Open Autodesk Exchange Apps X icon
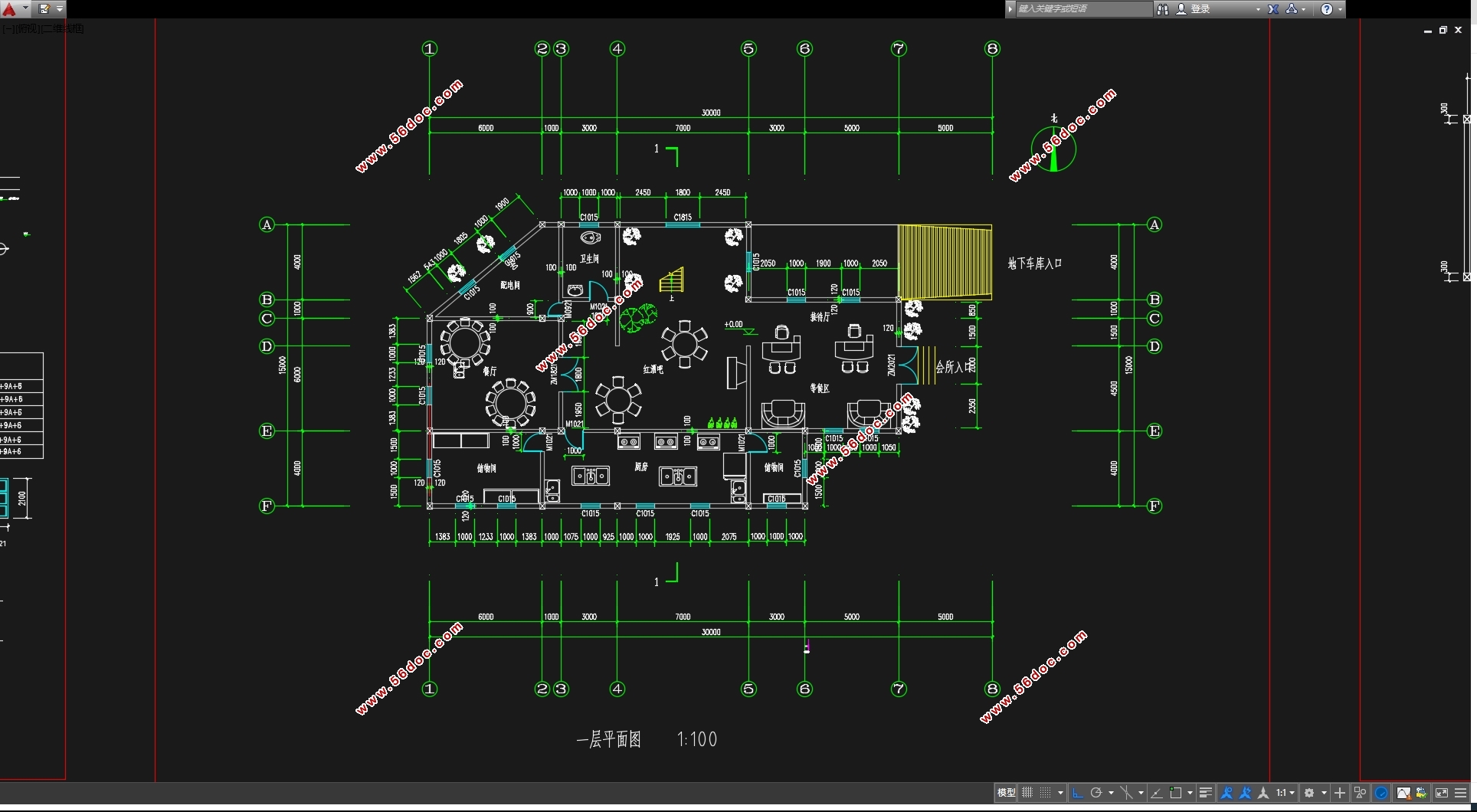 pos(1273,9)
